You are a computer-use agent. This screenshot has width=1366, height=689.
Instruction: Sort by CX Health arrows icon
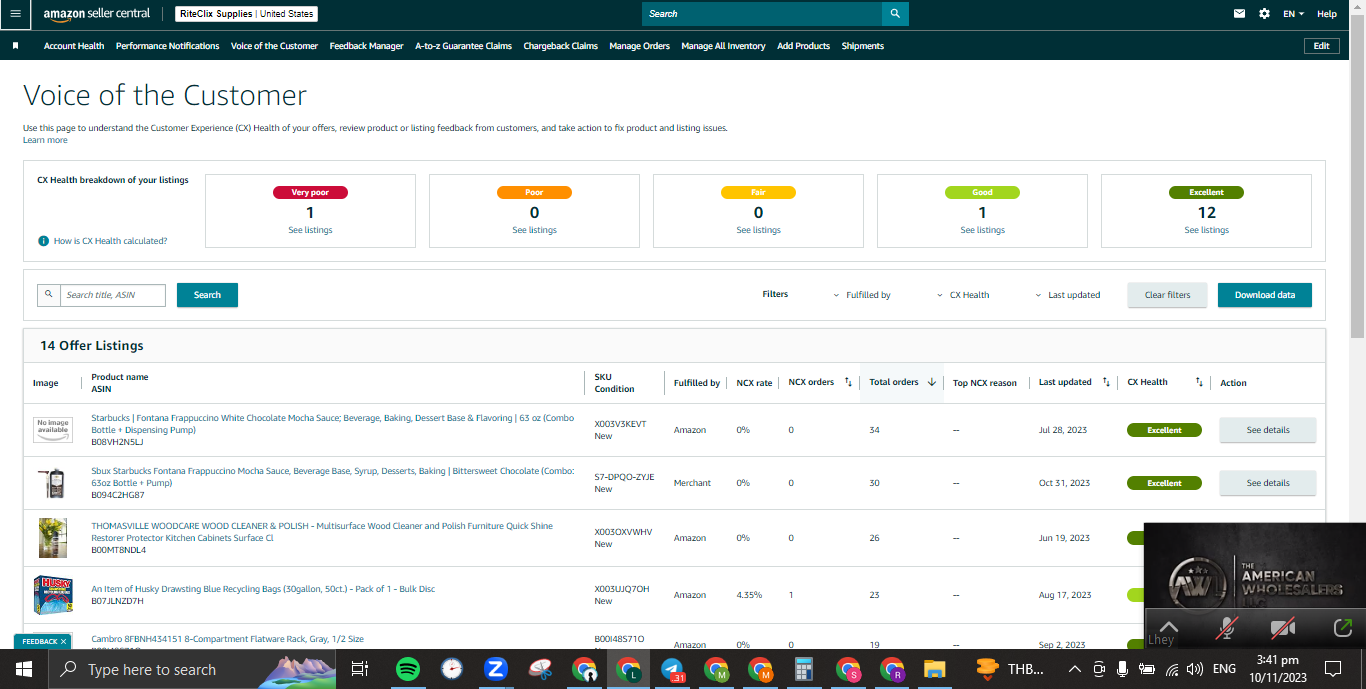(x=1199, y=382)
